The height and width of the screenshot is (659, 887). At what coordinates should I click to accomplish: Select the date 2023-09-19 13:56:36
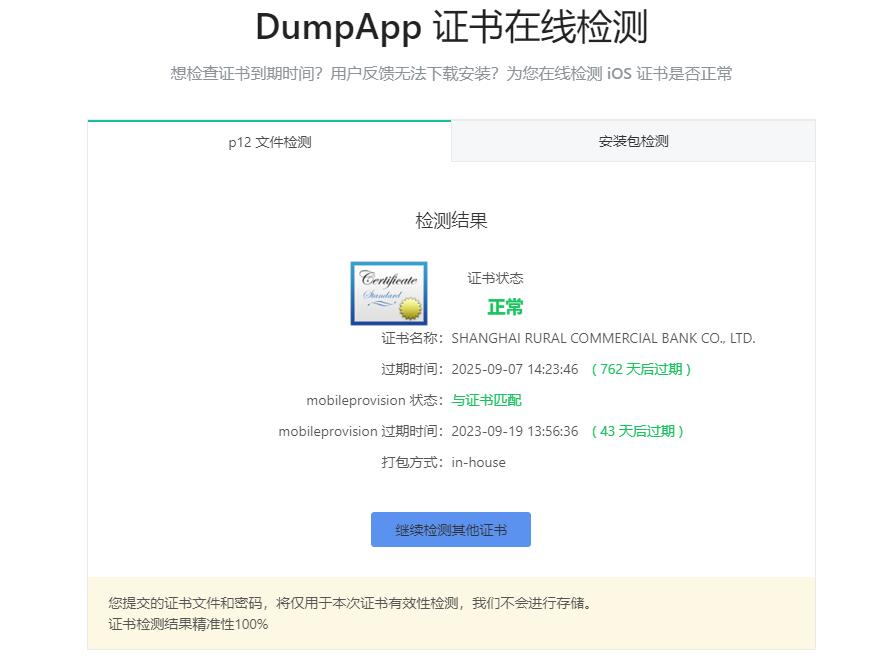[x=515, y=432]
